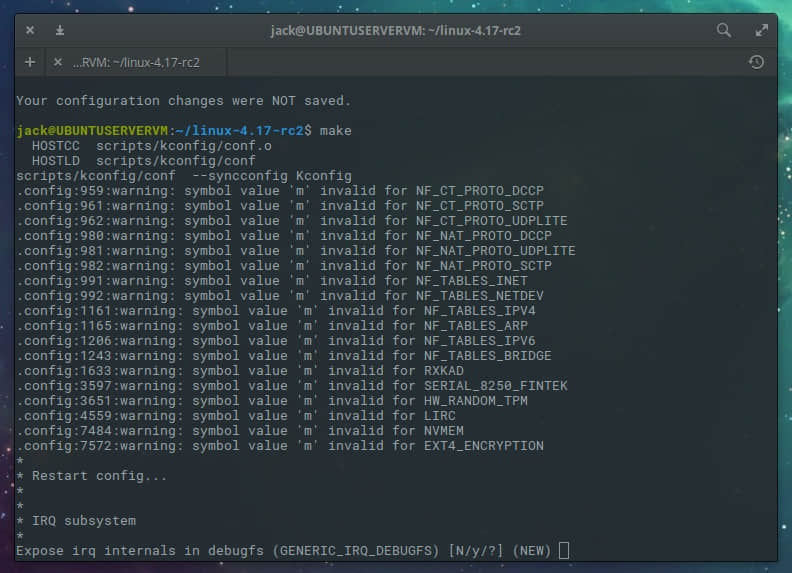Click the warning line for NVMEM
Screen dimensions: 792x573
coord(240,431)
